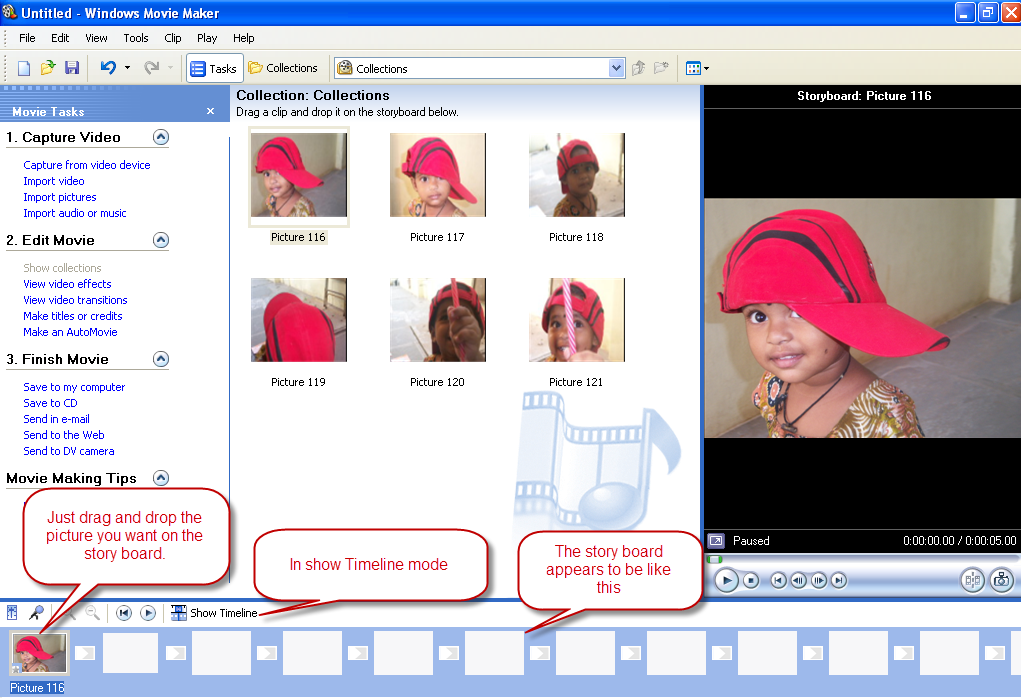Collapse the Edit Movie section
The width and height of the screenshot is (1021, 698).
(160, 240)
